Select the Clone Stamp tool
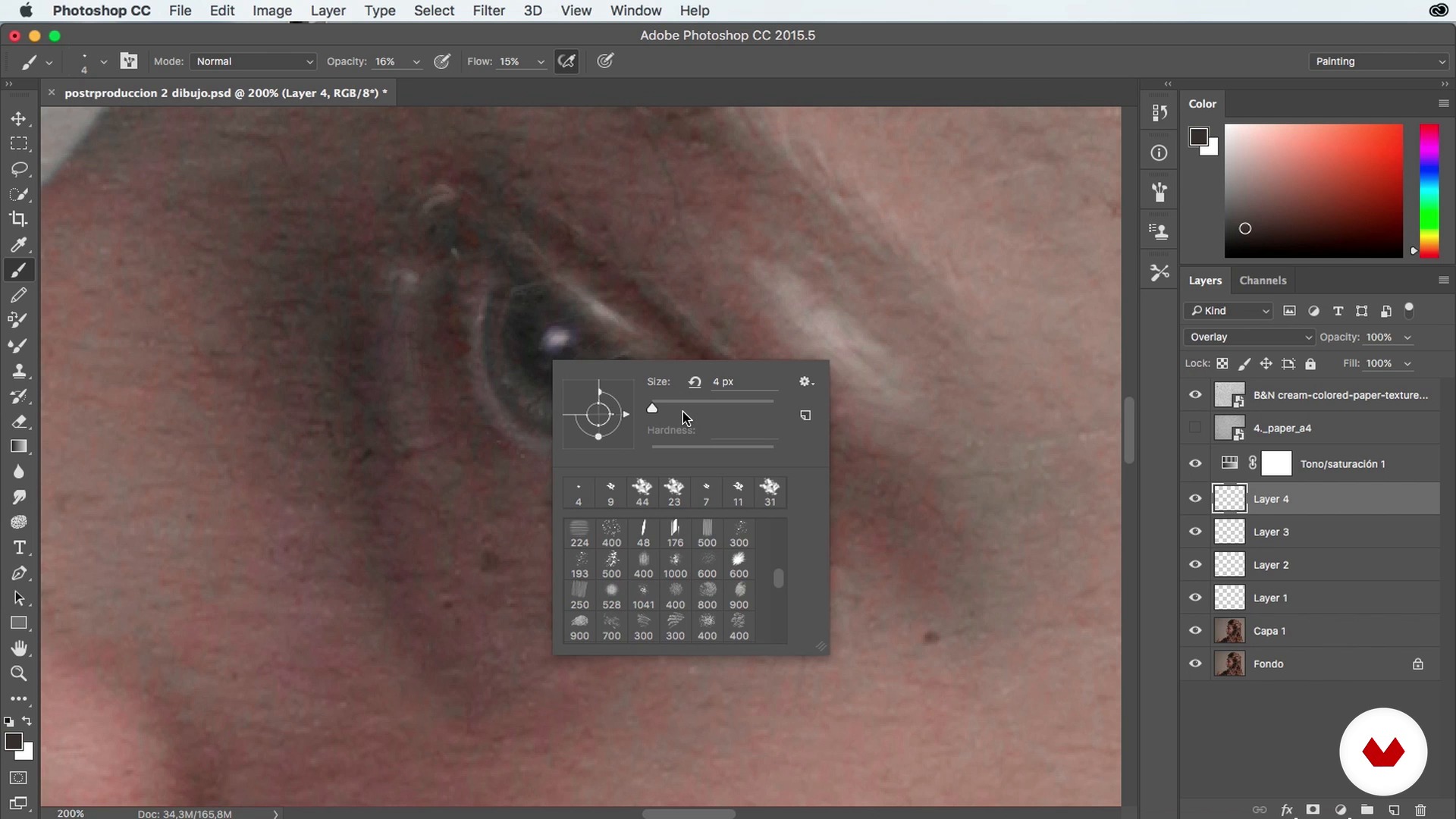The height and width of the screenshot is (819, 1456). (x=19, y=371)
